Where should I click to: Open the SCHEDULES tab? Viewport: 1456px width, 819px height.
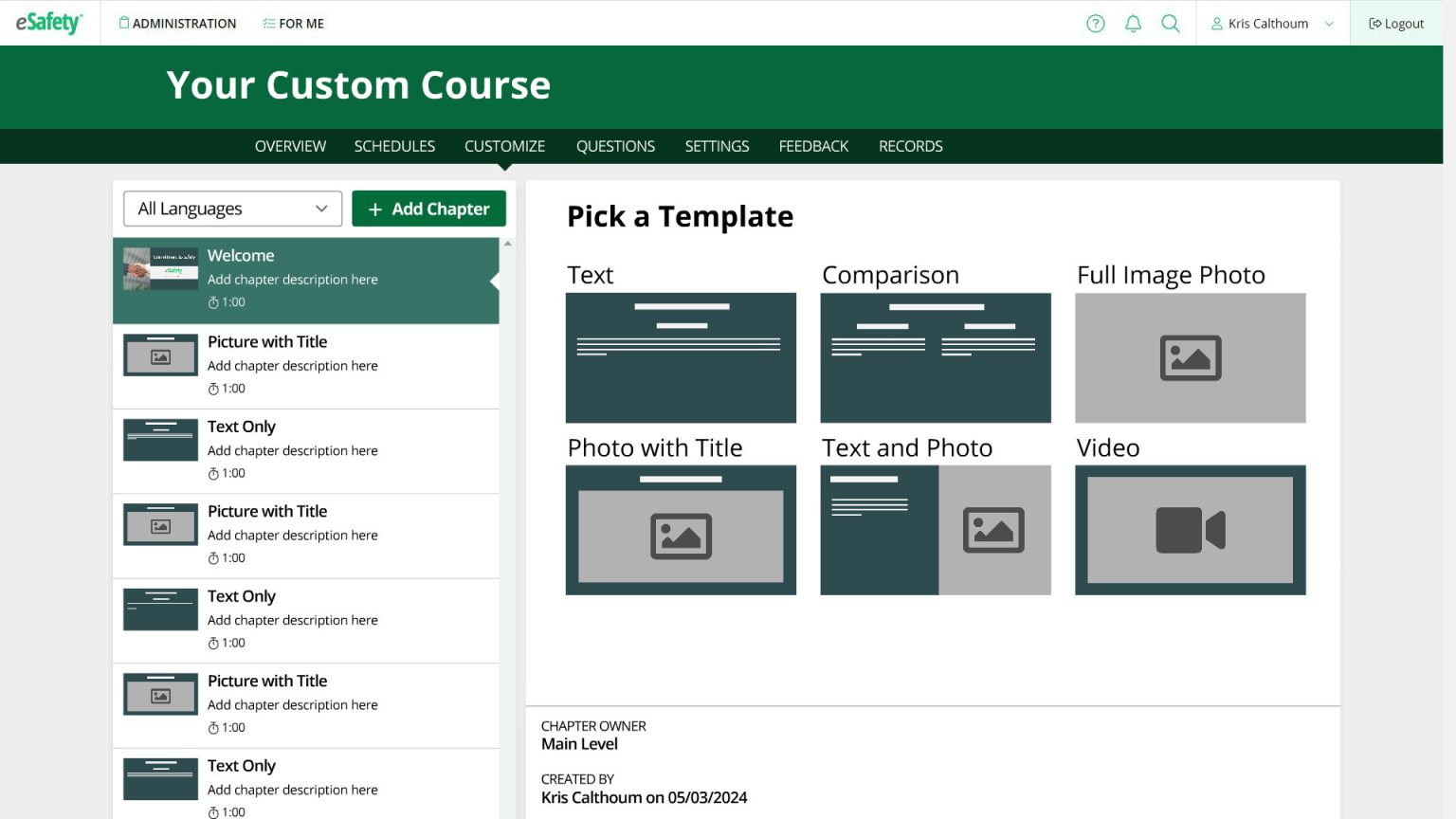394,146
